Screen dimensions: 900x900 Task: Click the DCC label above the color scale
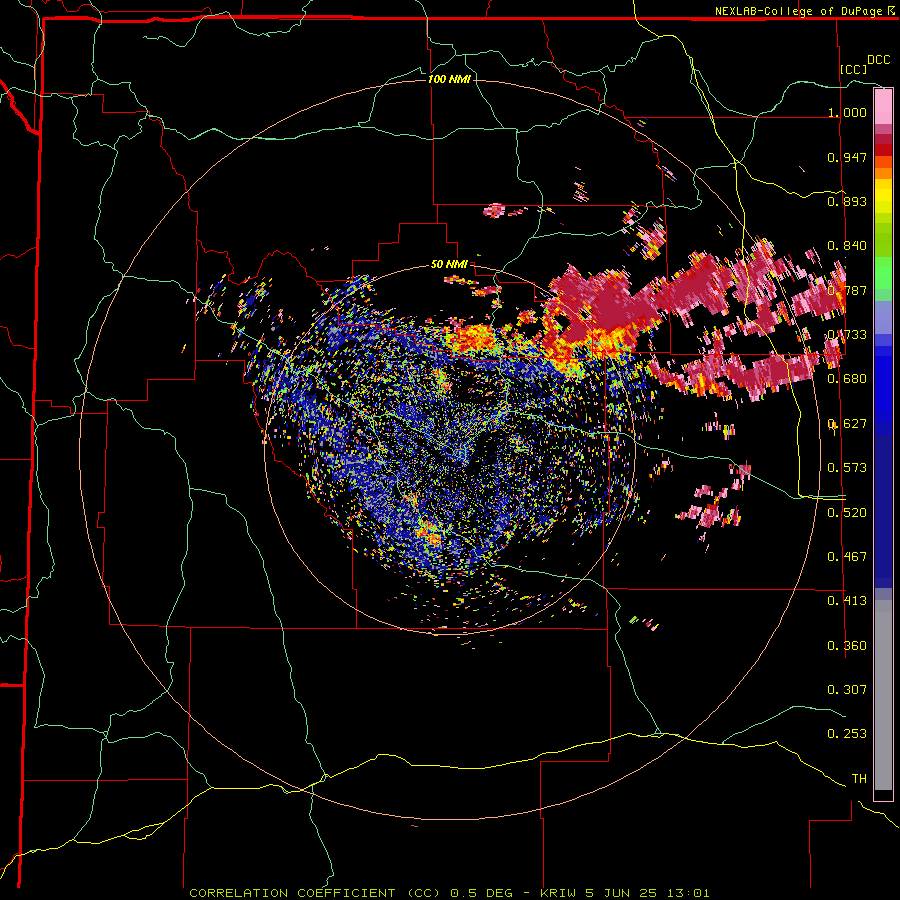click(x=878, y=60)
